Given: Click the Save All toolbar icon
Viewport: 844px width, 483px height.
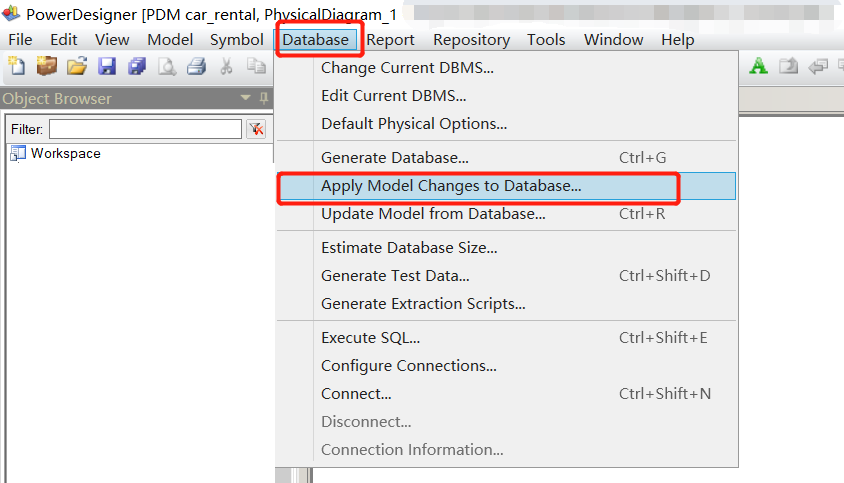Looking at the screenshot, I should (137, 67).
